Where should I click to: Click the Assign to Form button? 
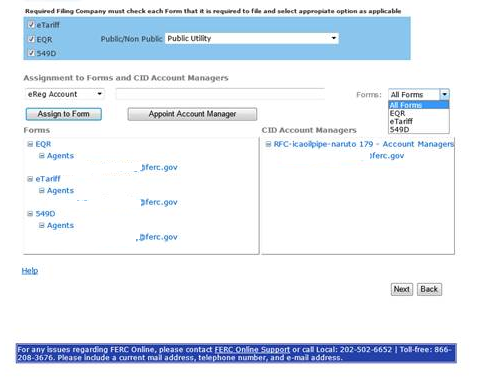[64, 114]
